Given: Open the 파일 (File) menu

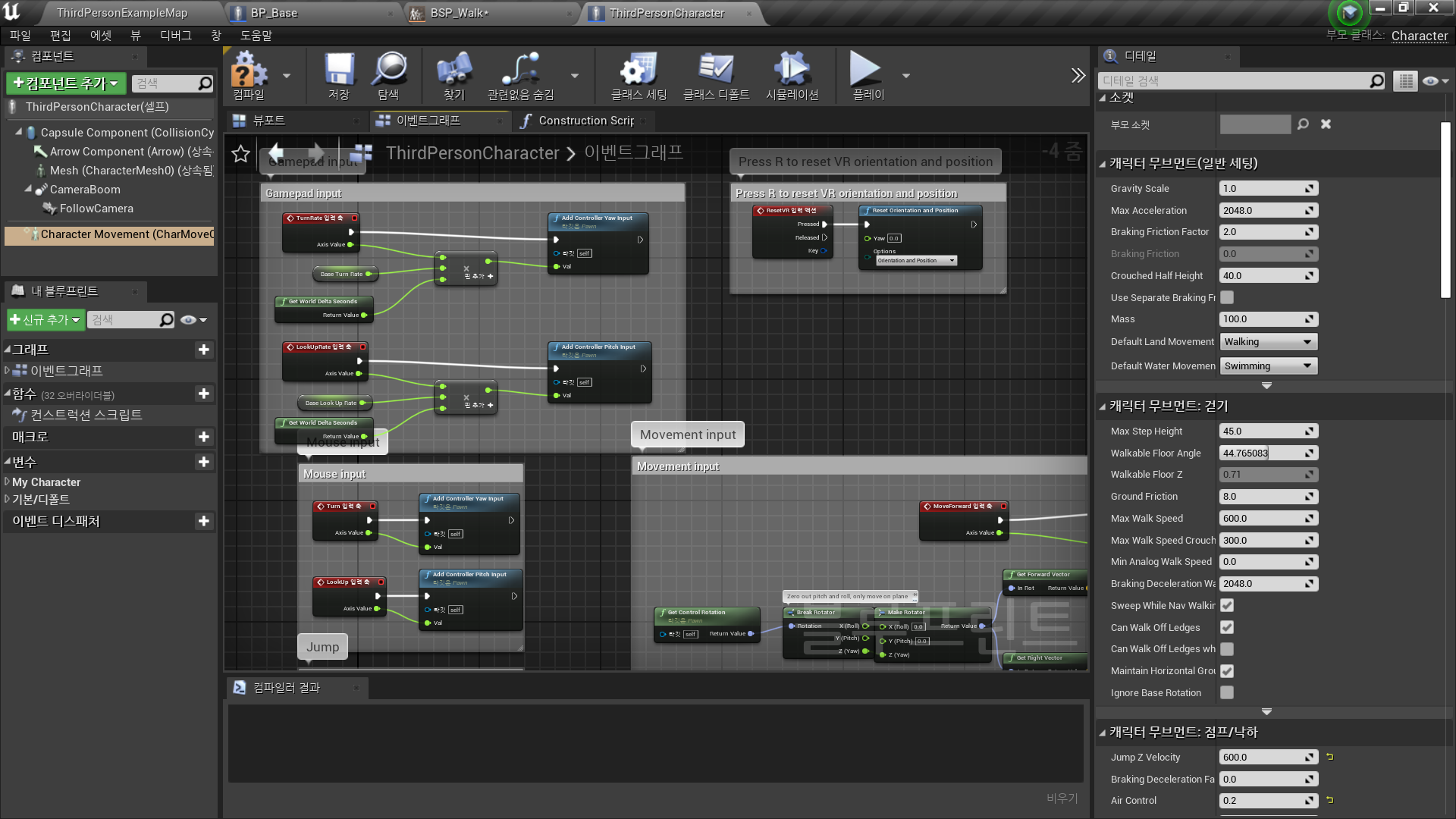Looking at the screenshot, I should [20, 36].
